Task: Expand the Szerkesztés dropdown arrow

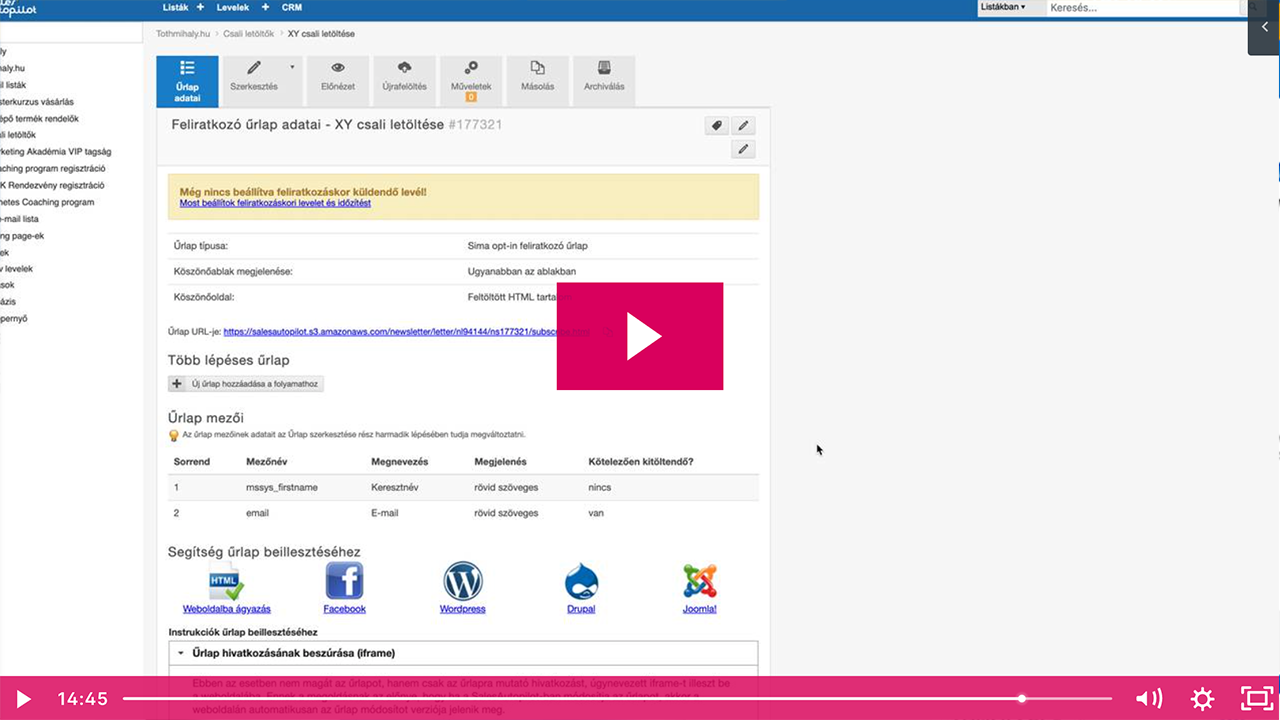Action: pos(293,67)
